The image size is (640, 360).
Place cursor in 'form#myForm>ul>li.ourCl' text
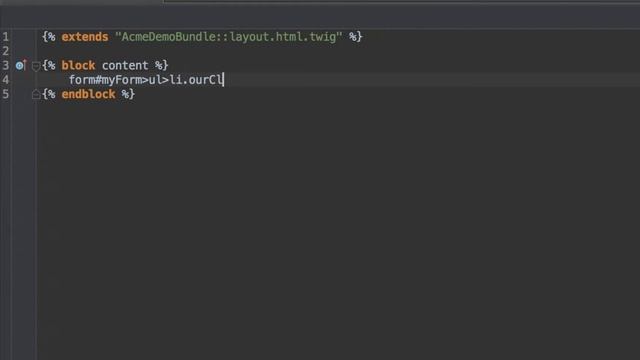pos(146,80)
